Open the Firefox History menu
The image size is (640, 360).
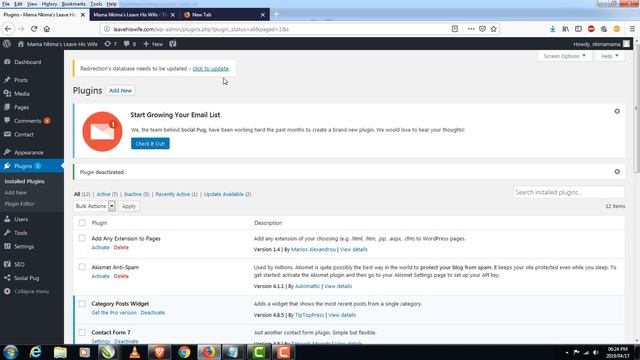(49, 4)
